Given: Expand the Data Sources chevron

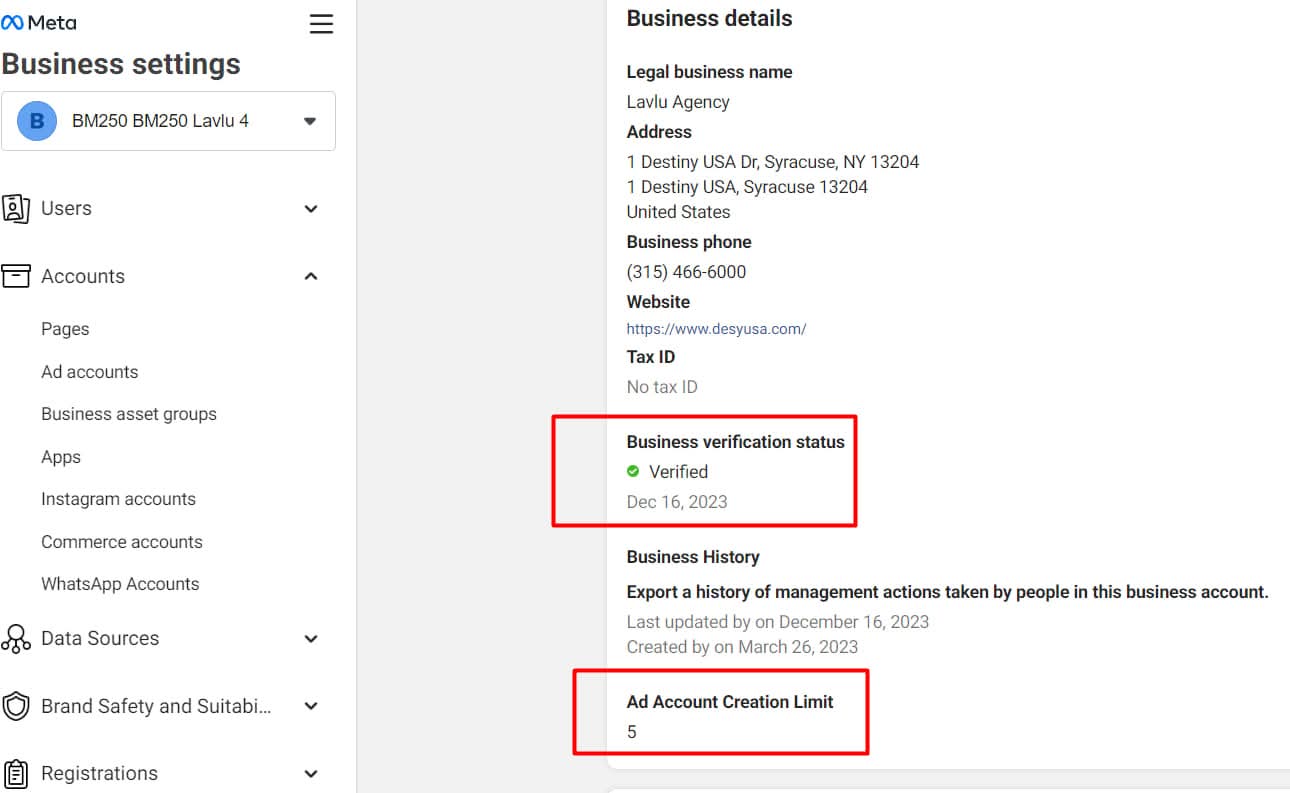Looking at the screenshot, I should pos(311,639).
